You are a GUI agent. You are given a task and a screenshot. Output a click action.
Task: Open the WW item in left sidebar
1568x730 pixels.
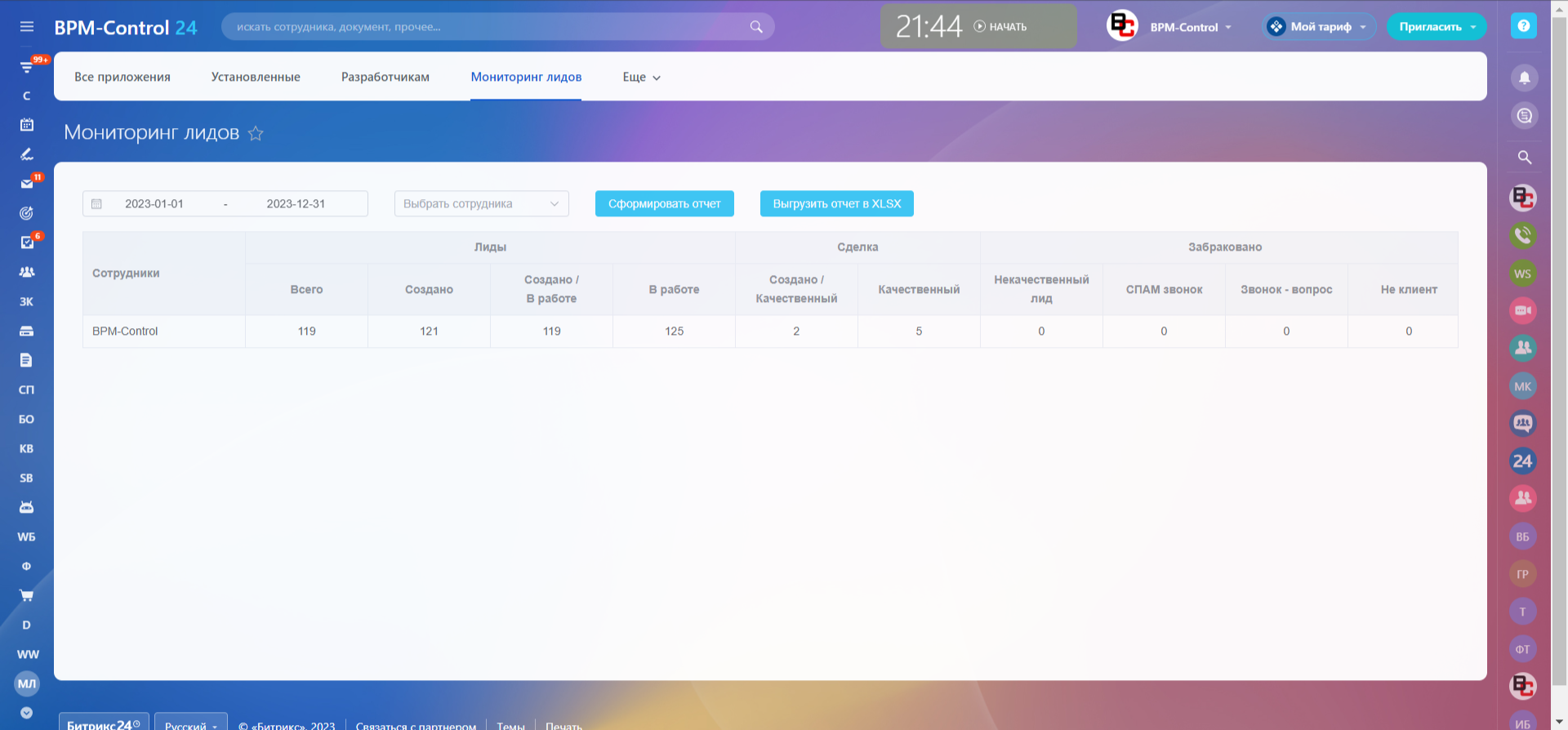click(x=28, y=654)
